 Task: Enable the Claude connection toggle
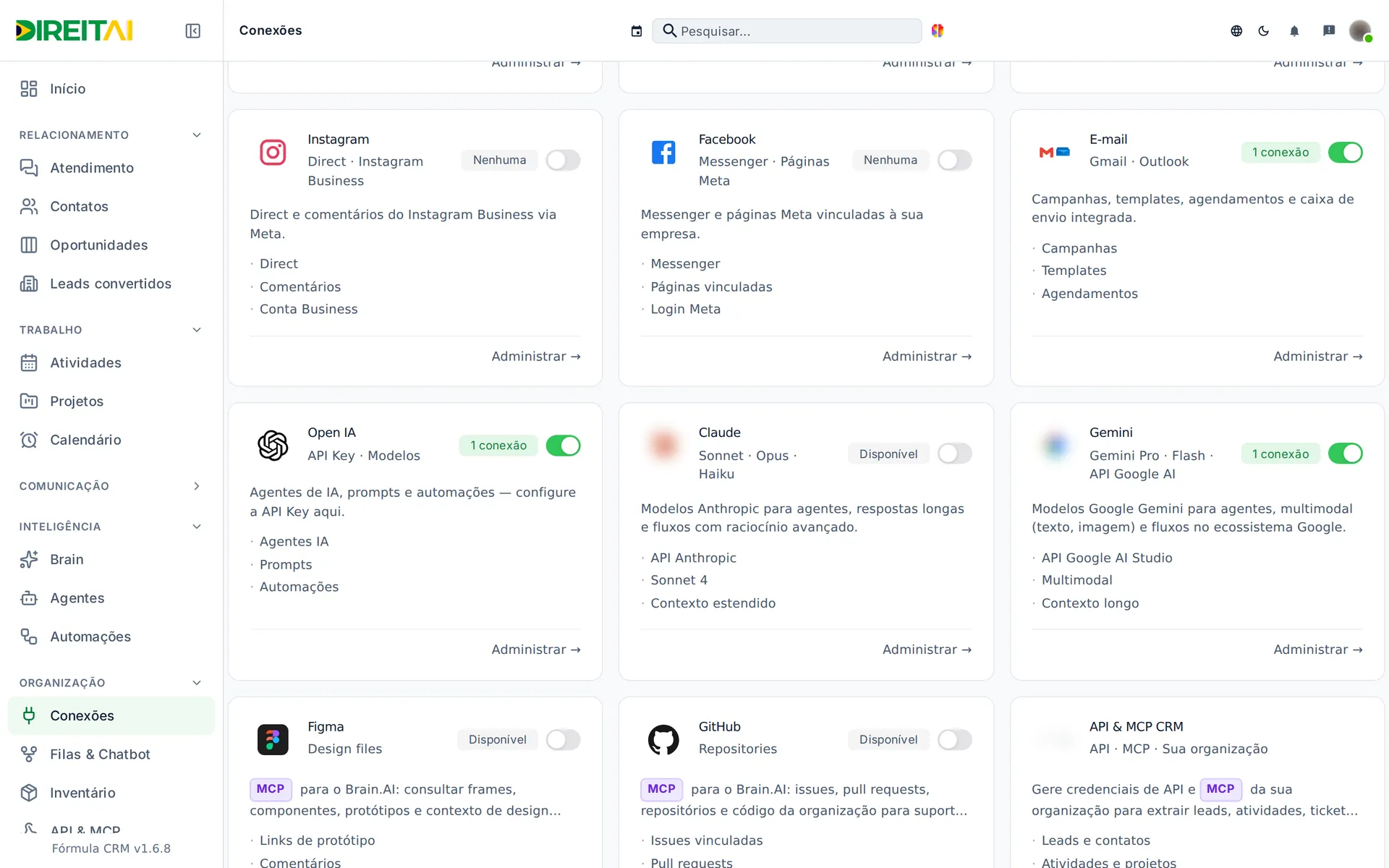[954, 454]
